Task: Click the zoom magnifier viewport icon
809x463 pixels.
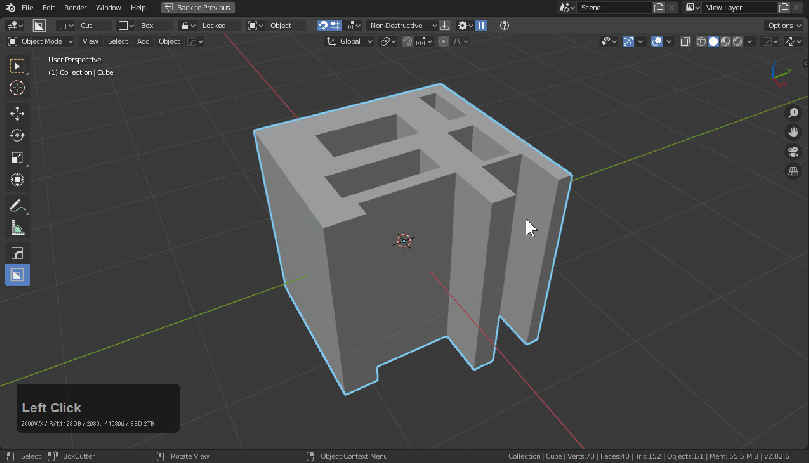Action: point(793,114)
